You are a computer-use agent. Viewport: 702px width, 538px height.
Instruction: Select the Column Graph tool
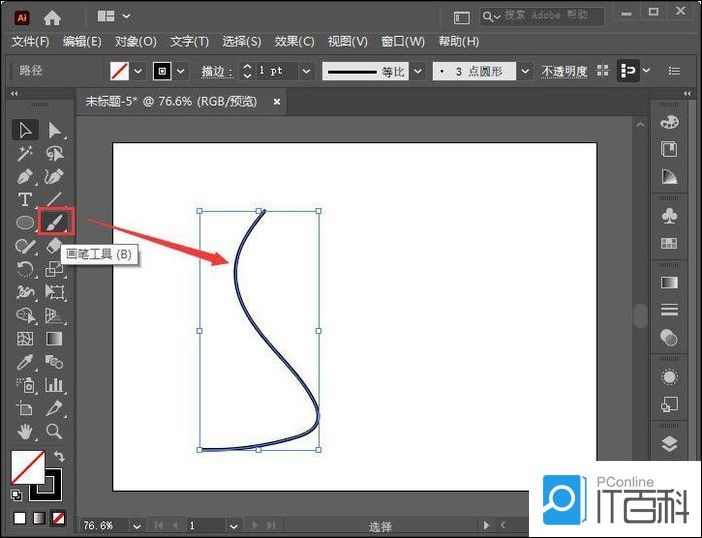point(54,385)
